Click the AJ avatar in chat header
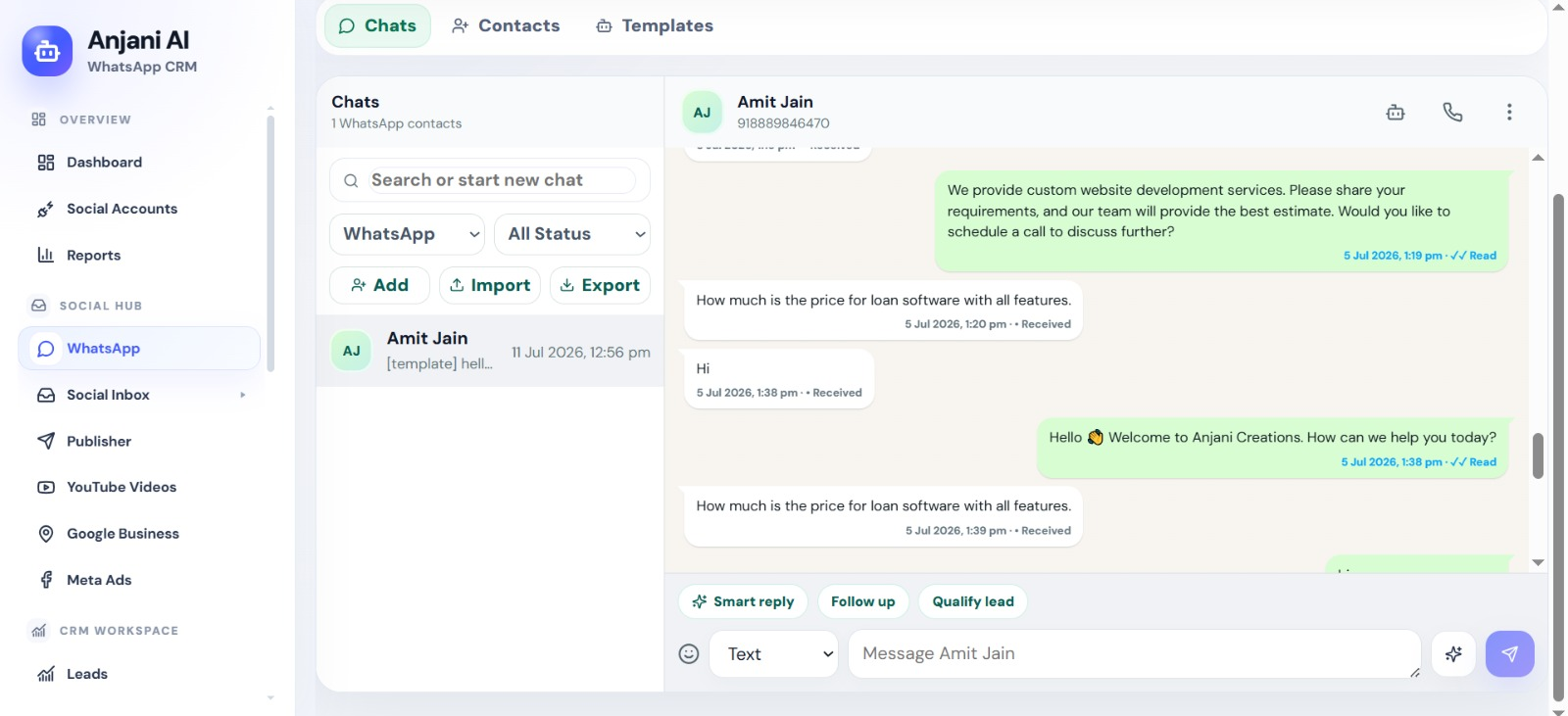Image resolution: width=1568 pixels, height=716 pixels. pyautogui.click(x=702, y=112)
